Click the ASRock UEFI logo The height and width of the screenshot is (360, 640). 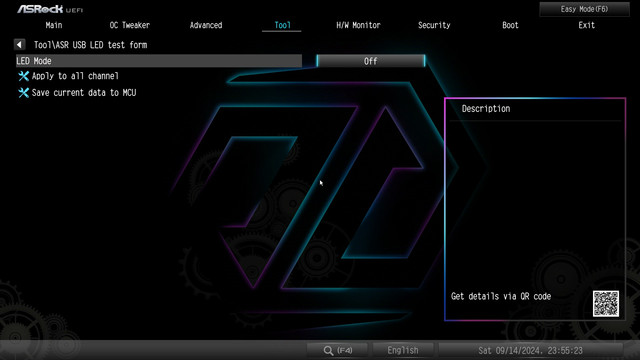50,9
